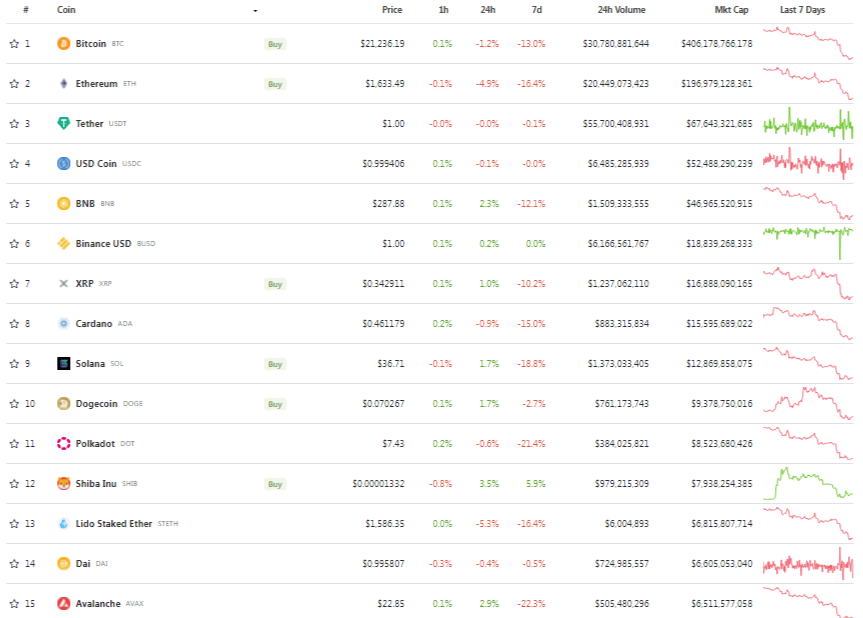Click the red Avalanche logo icon
863x618 pixels.
pyautogui.click(x=64, y=604)
